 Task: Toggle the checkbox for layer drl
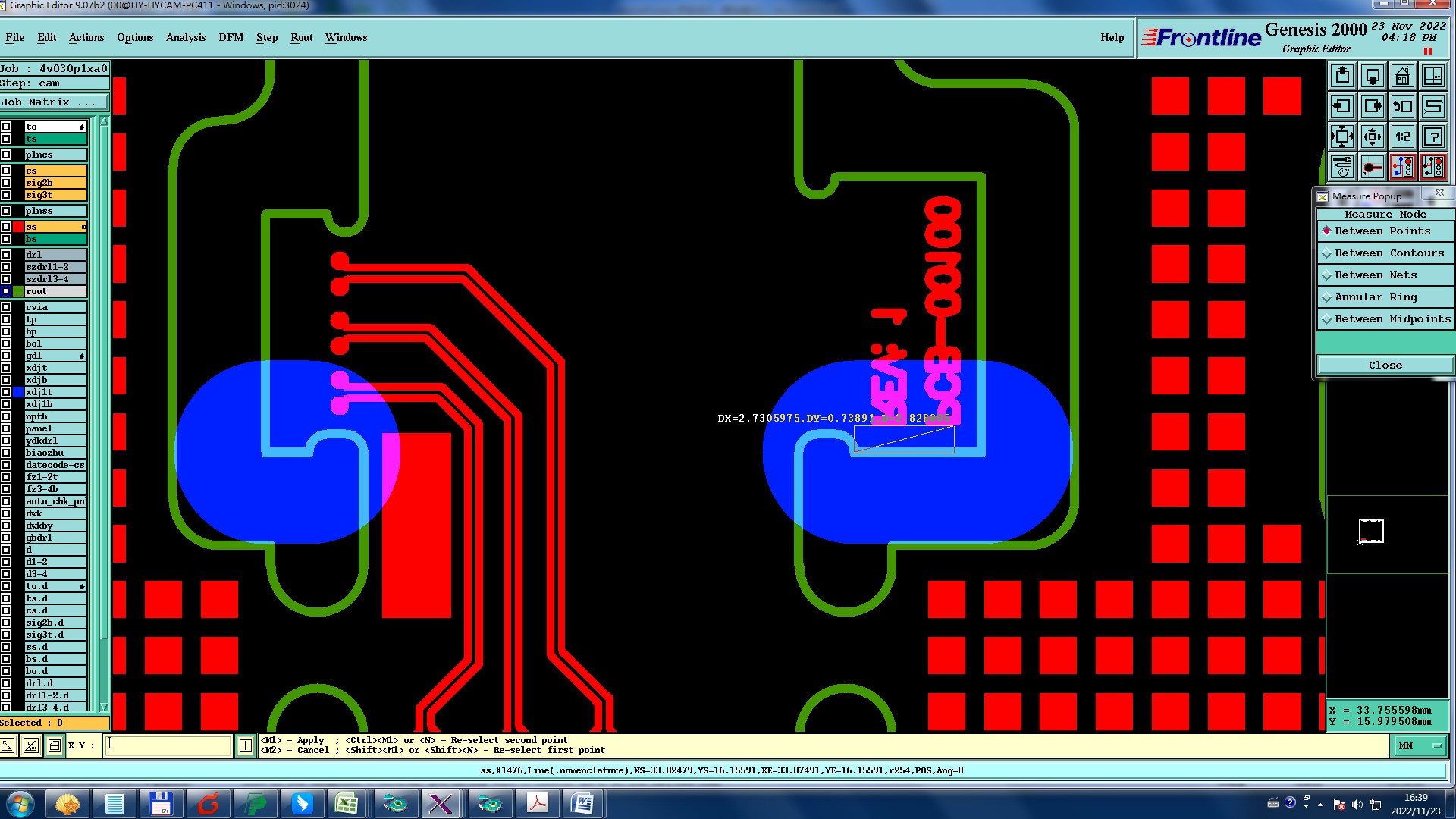(6, 255)
